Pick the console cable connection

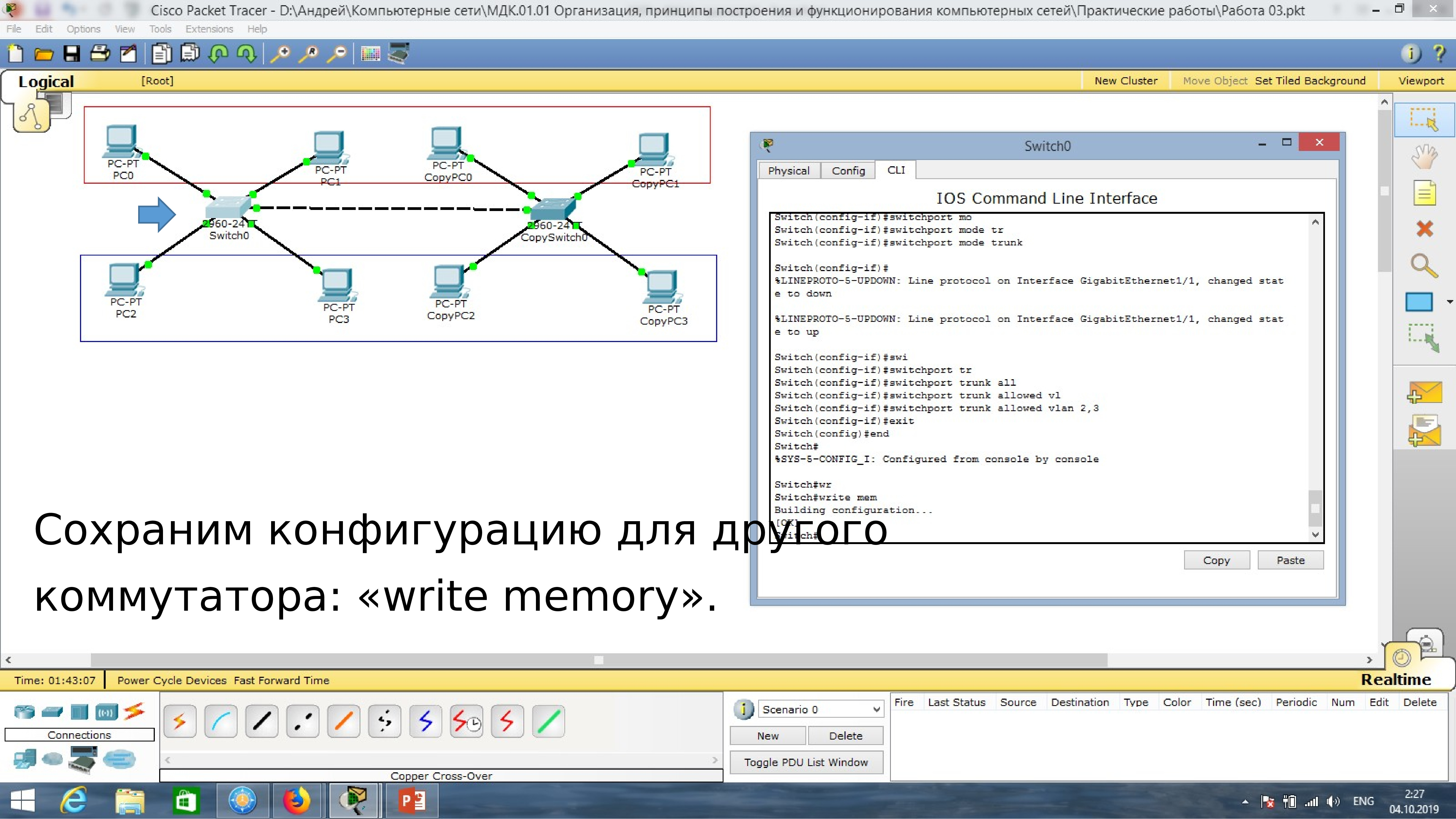tap(220, 721)
